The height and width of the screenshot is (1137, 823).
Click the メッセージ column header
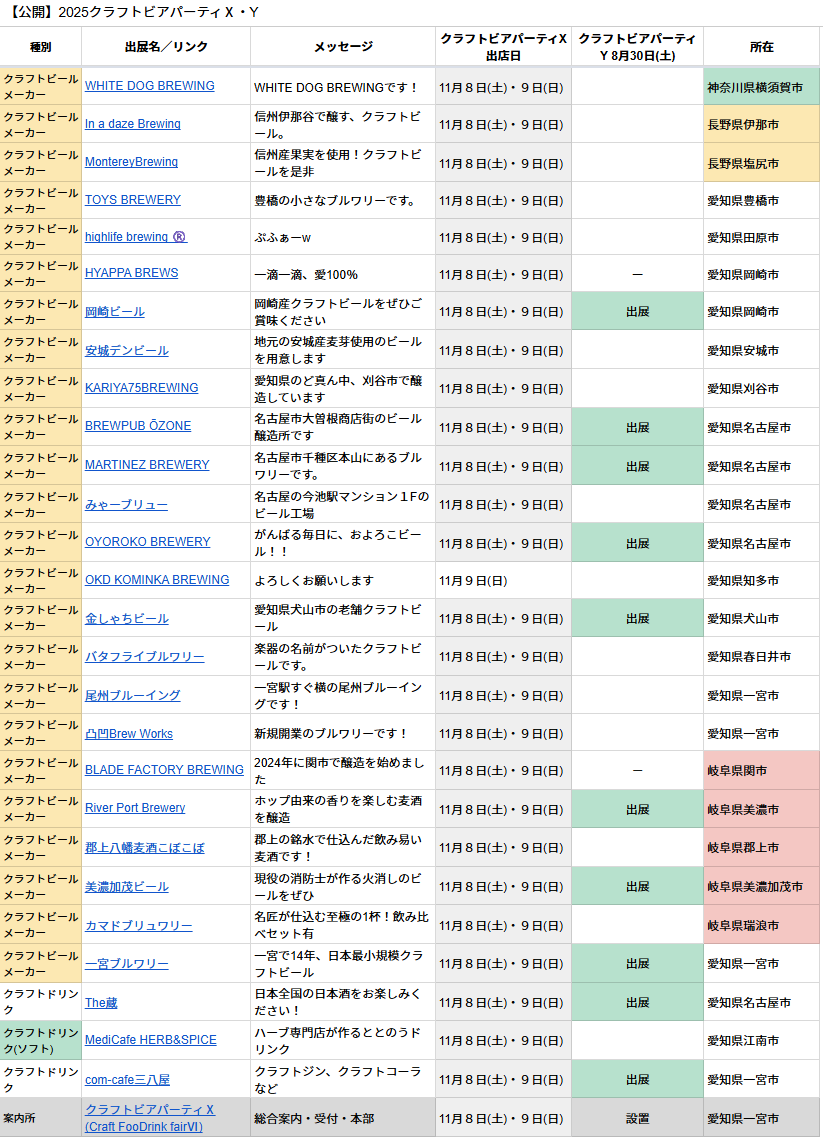pyautogui.click(x=343, y=47)
